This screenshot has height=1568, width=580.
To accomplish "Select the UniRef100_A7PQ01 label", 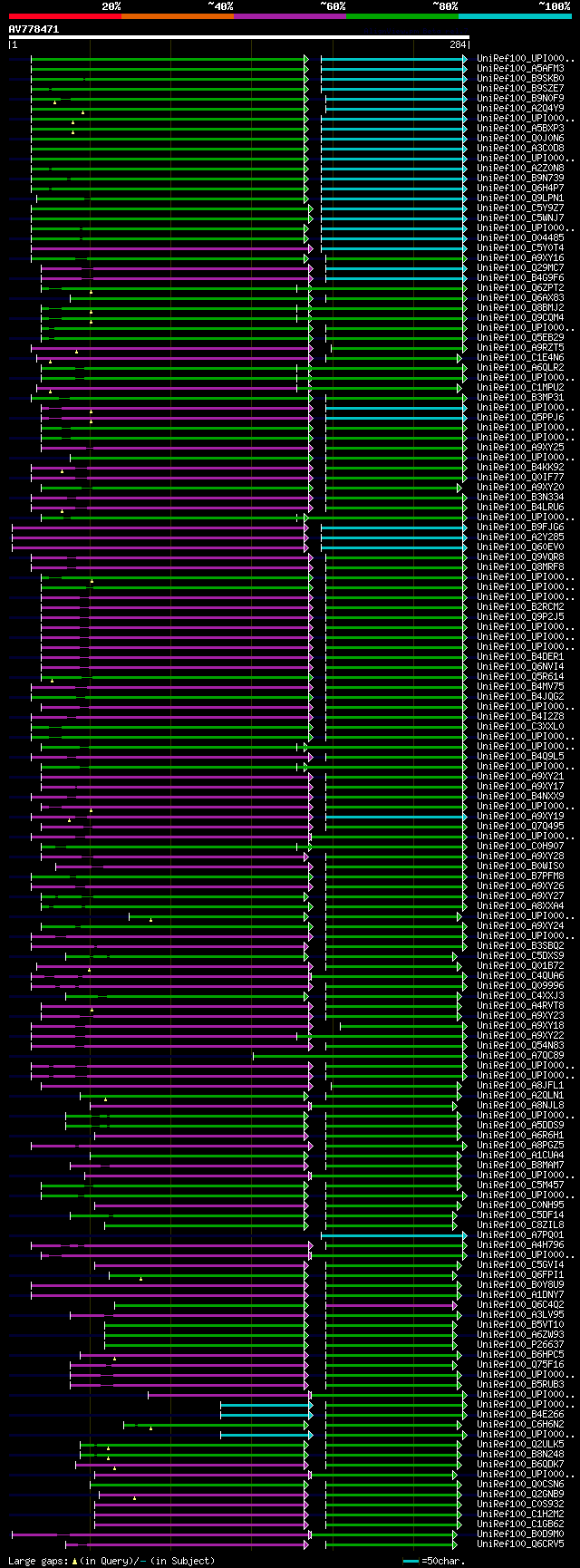I will pos(520,1234).
